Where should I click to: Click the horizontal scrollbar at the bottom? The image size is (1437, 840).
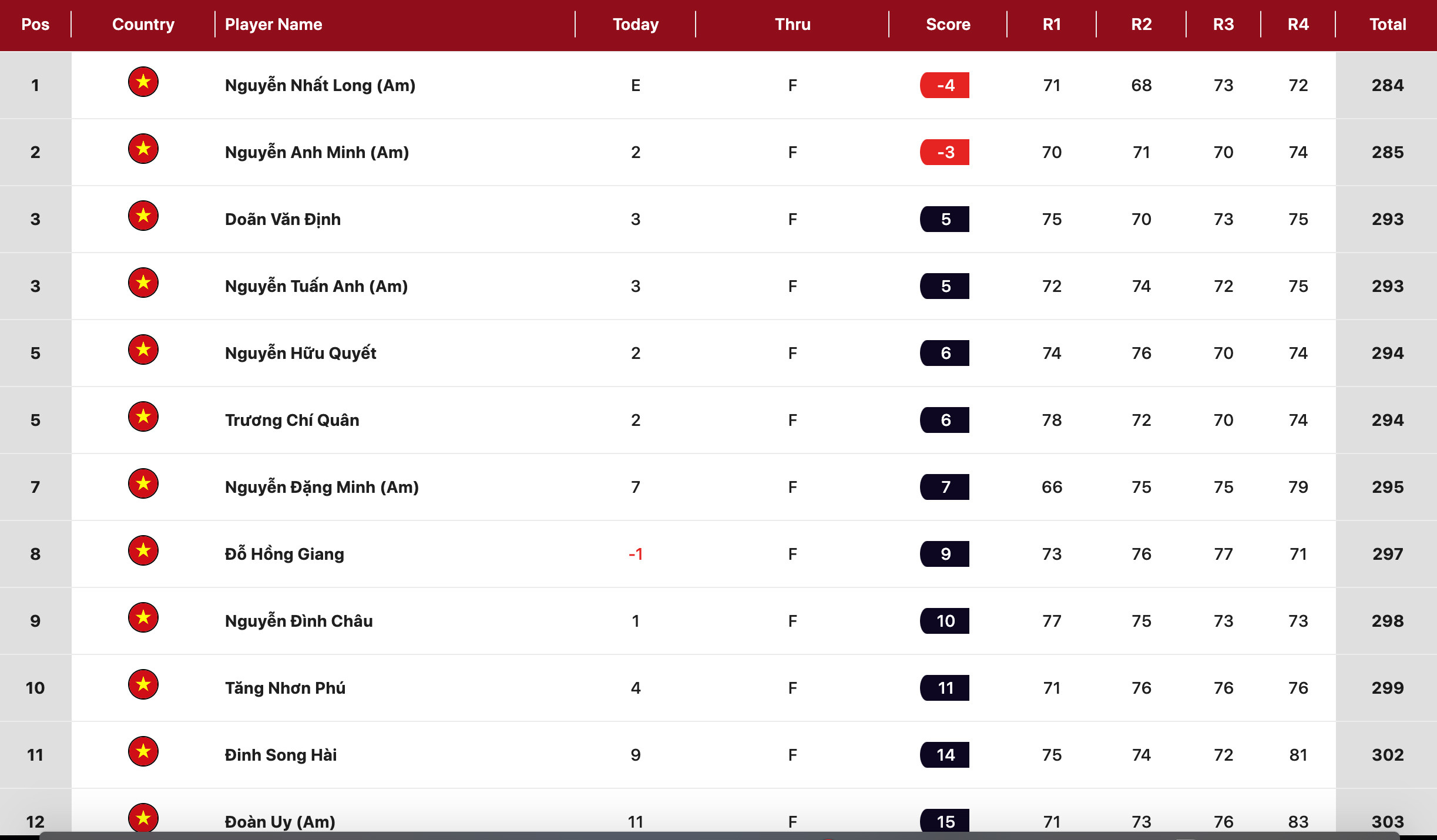(718, 836)
